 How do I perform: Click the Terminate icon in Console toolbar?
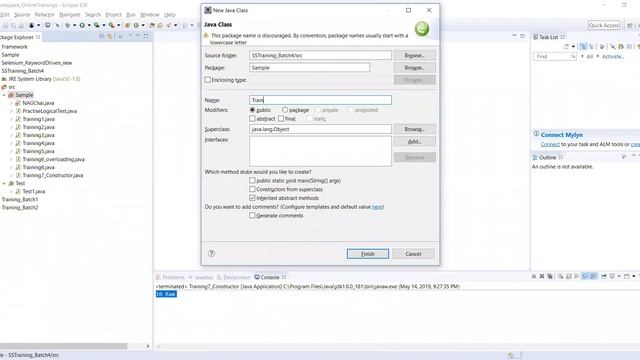point(534,276)
